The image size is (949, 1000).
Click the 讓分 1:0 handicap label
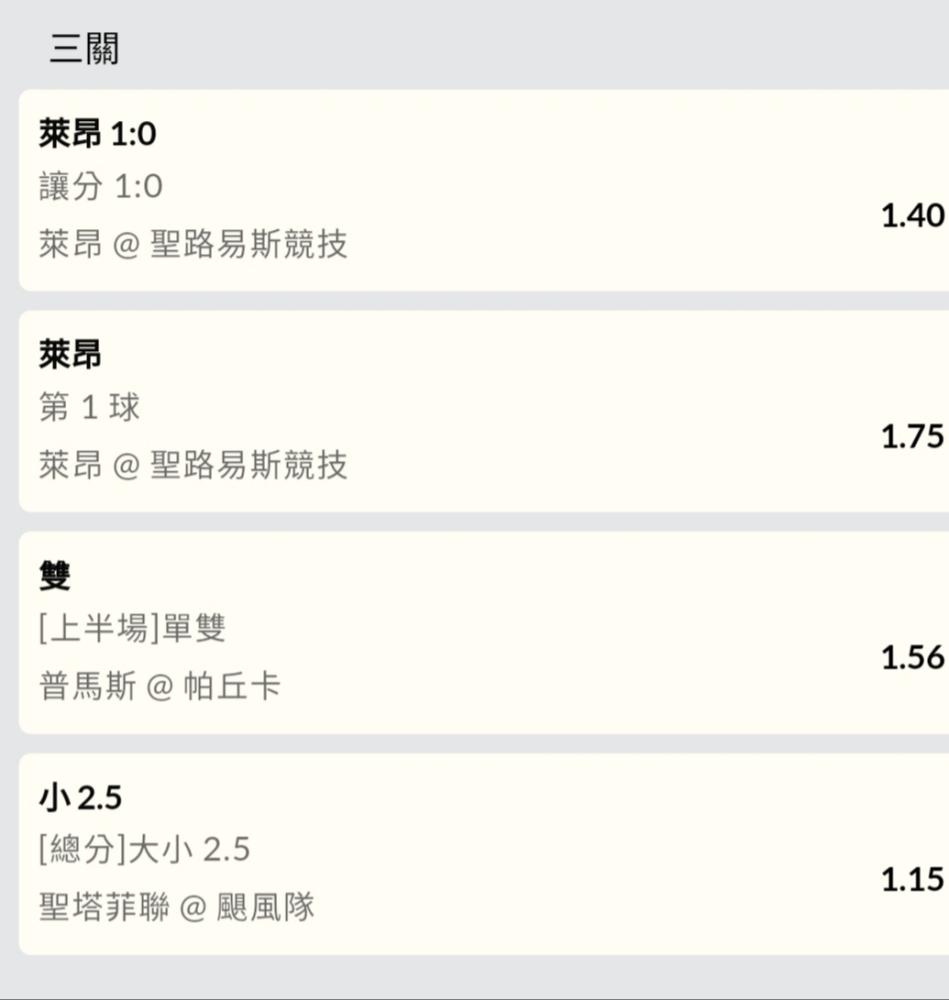point(100,187)
